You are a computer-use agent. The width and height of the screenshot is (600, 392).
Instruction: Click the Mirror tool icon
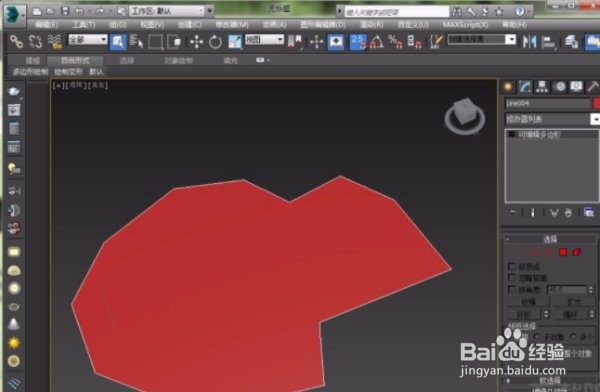click(529, 41)
